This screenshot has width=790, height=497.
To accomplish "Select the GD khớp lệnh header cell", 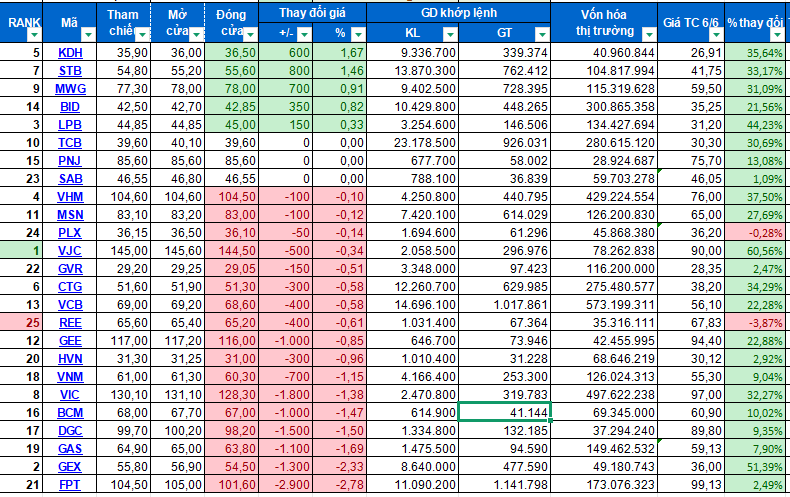I will [x=458, y=13].
